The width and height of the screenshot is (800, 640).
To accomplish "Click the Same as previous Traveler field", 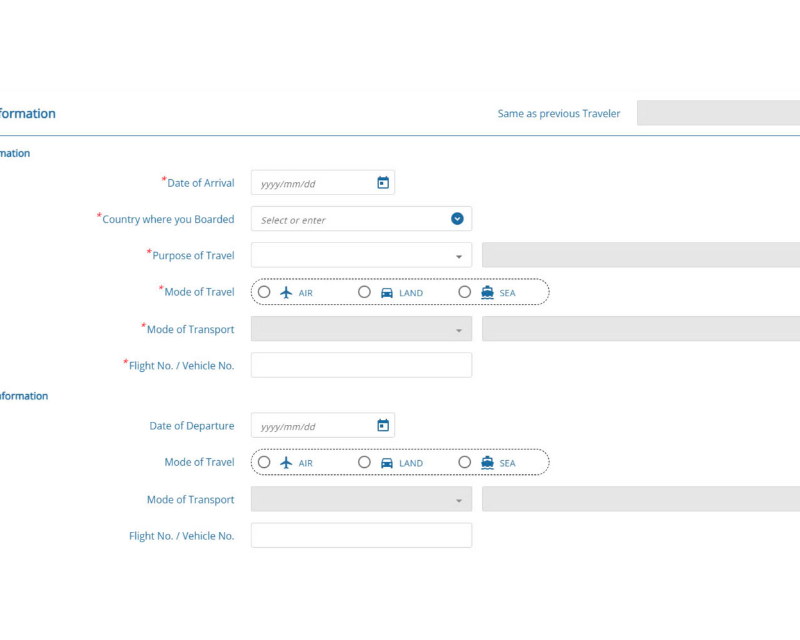I will (x=718, y=113).
